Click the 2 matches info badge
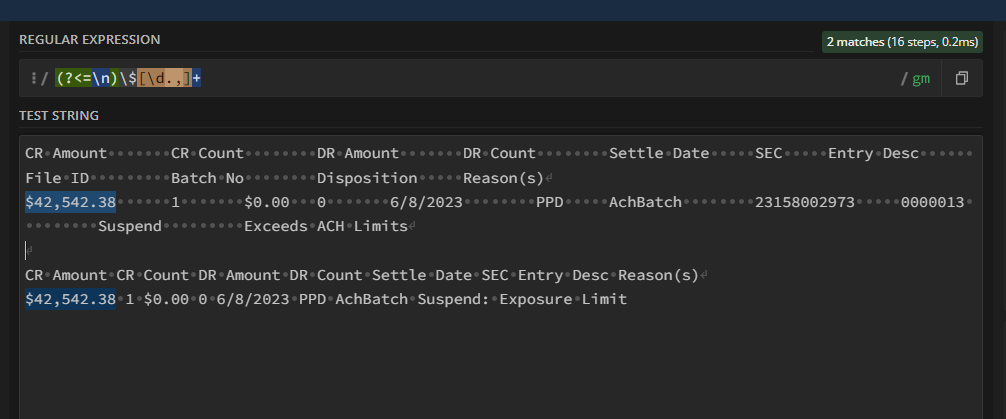1006x419 pixels. click(889, 41)
